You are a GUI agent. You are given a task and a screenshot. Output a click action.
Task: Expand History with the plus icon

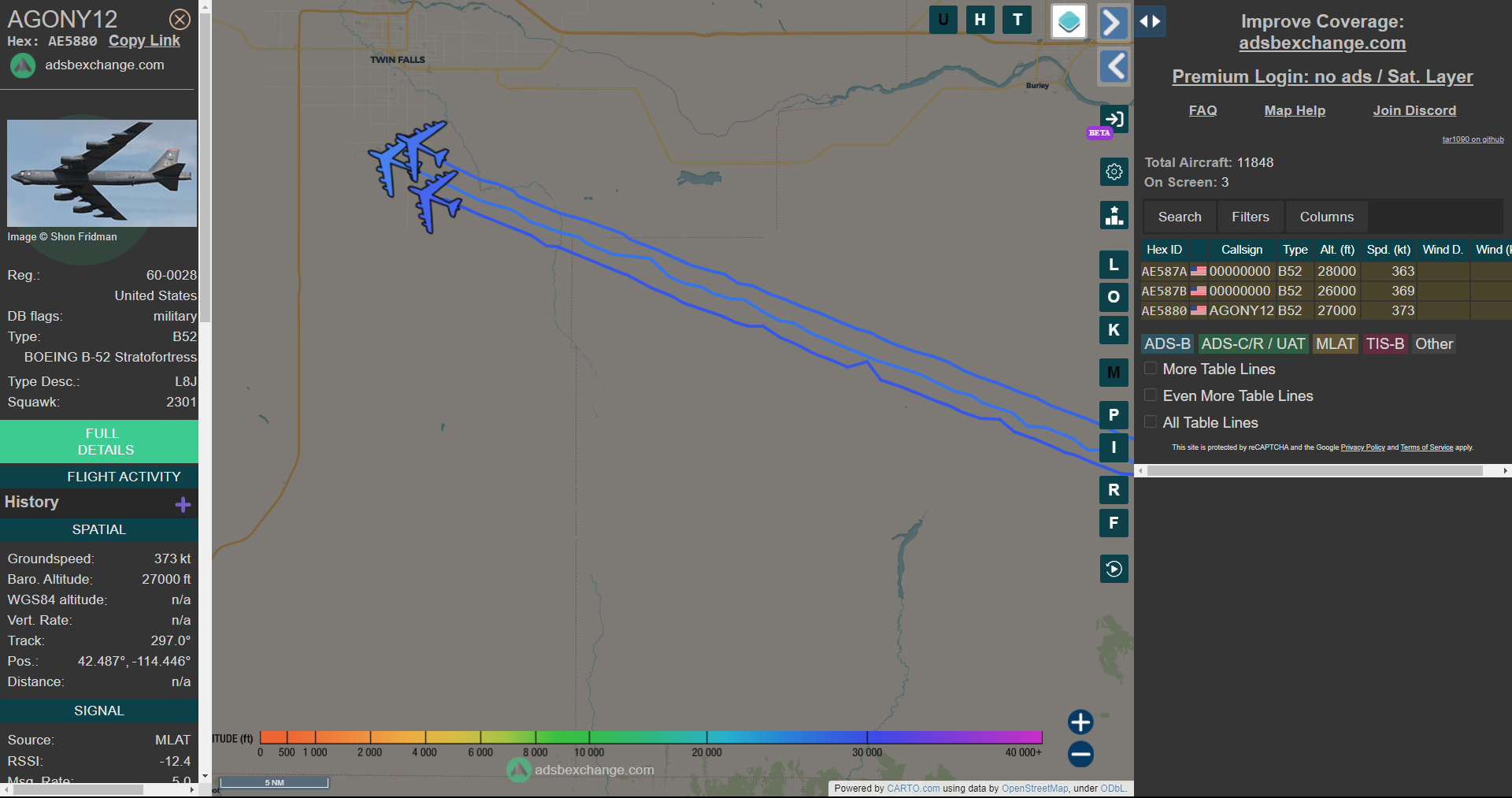click(183, 504)
